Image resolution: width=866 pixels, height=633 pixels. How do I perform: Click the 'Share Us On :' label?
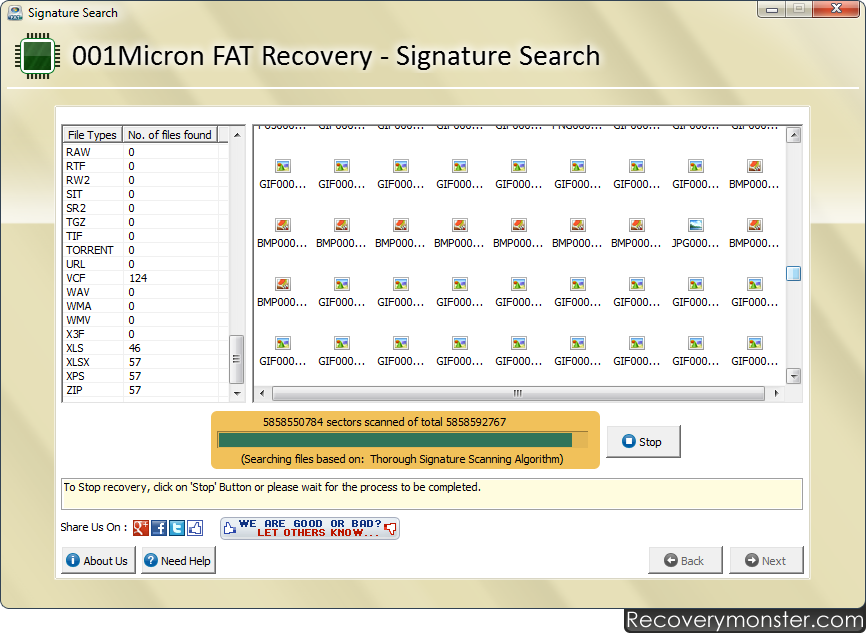pos(94,527)
